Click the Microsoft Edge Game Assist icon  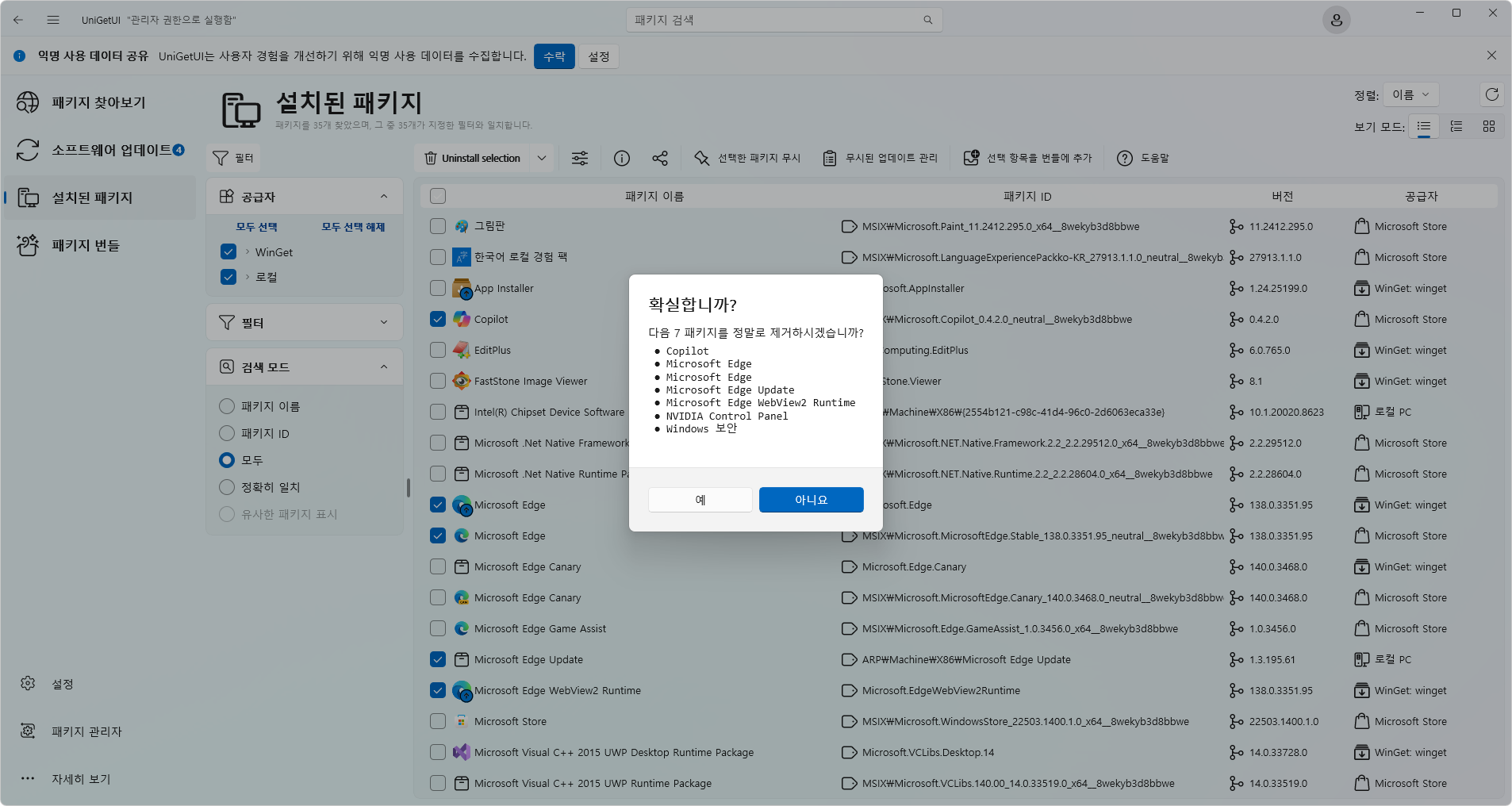(462, 628)
